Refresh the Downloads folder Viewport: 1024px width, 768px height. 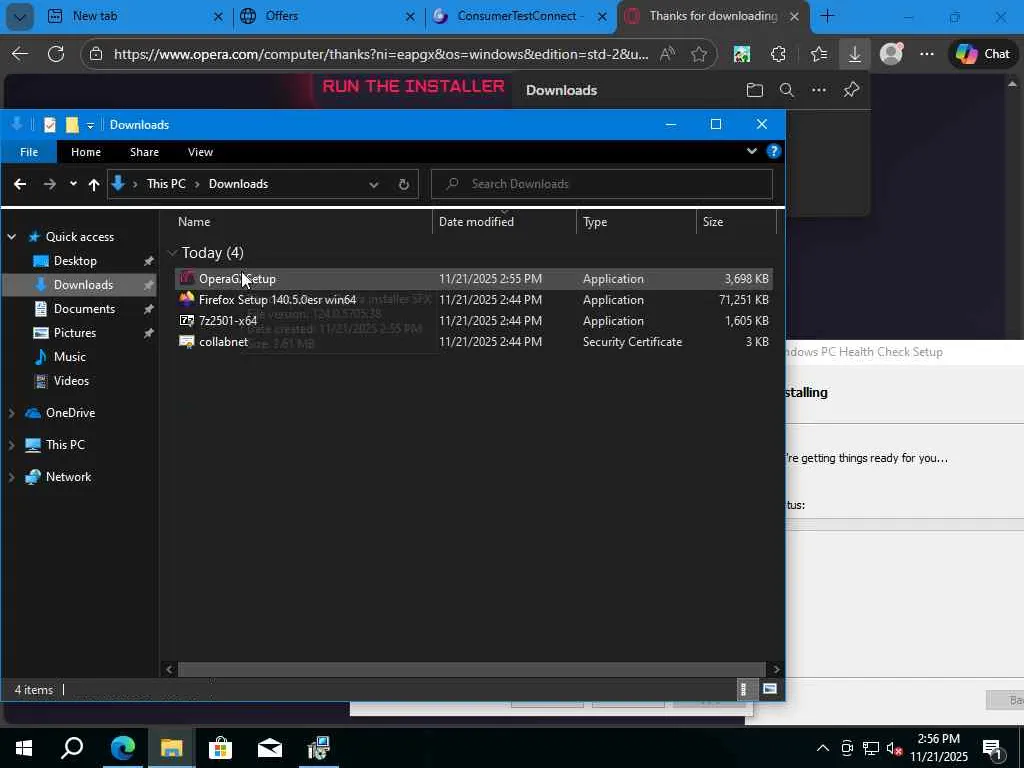pos(404,184)
